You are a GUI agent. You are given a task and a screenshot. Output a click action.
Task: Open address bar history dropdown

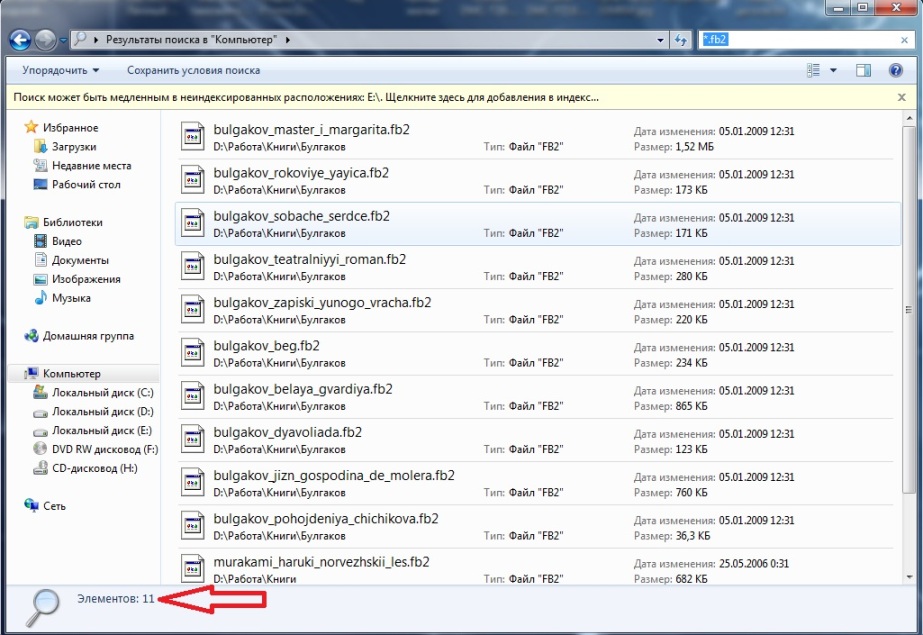click(x=660, y=40)
